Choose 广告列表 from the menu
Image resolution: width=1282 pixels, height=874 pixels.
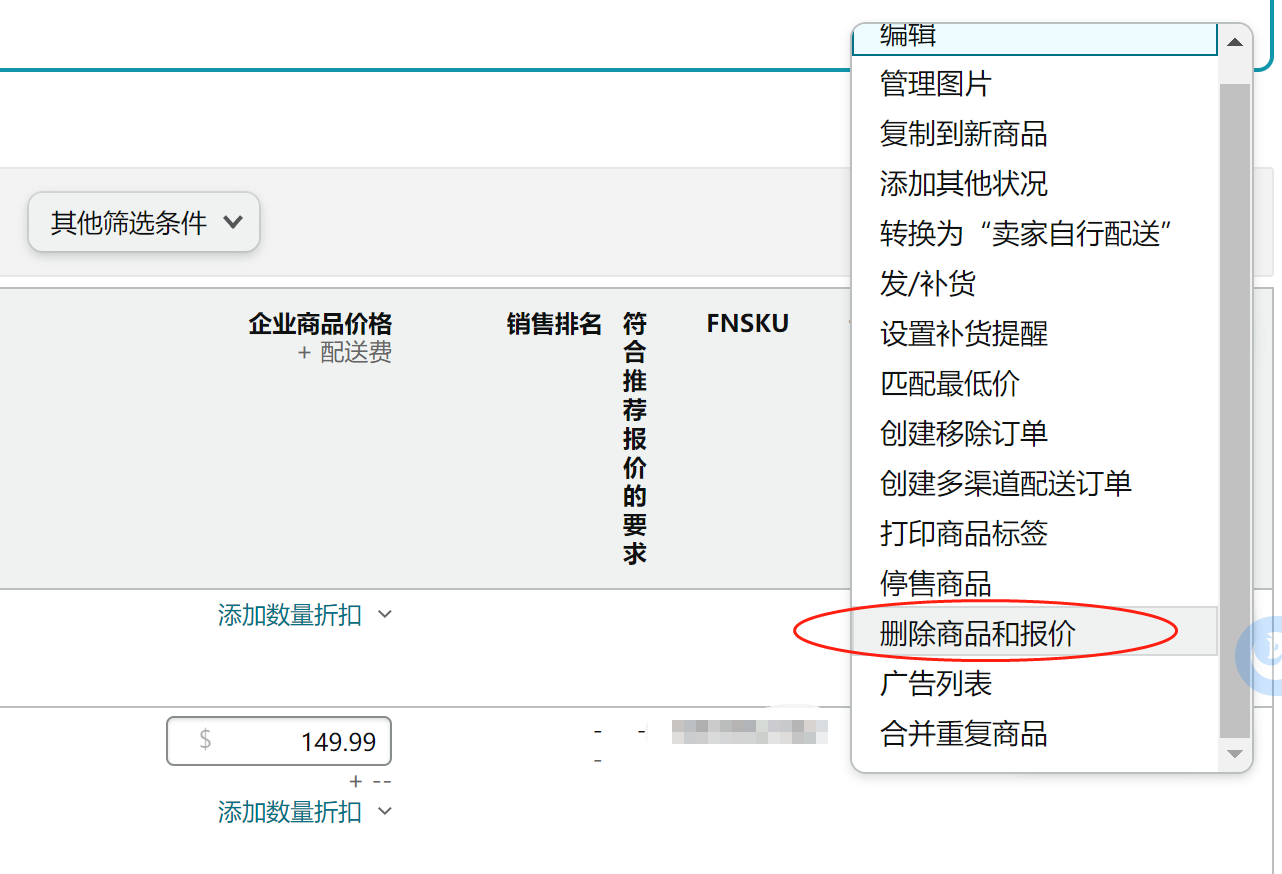point(1034,683)
